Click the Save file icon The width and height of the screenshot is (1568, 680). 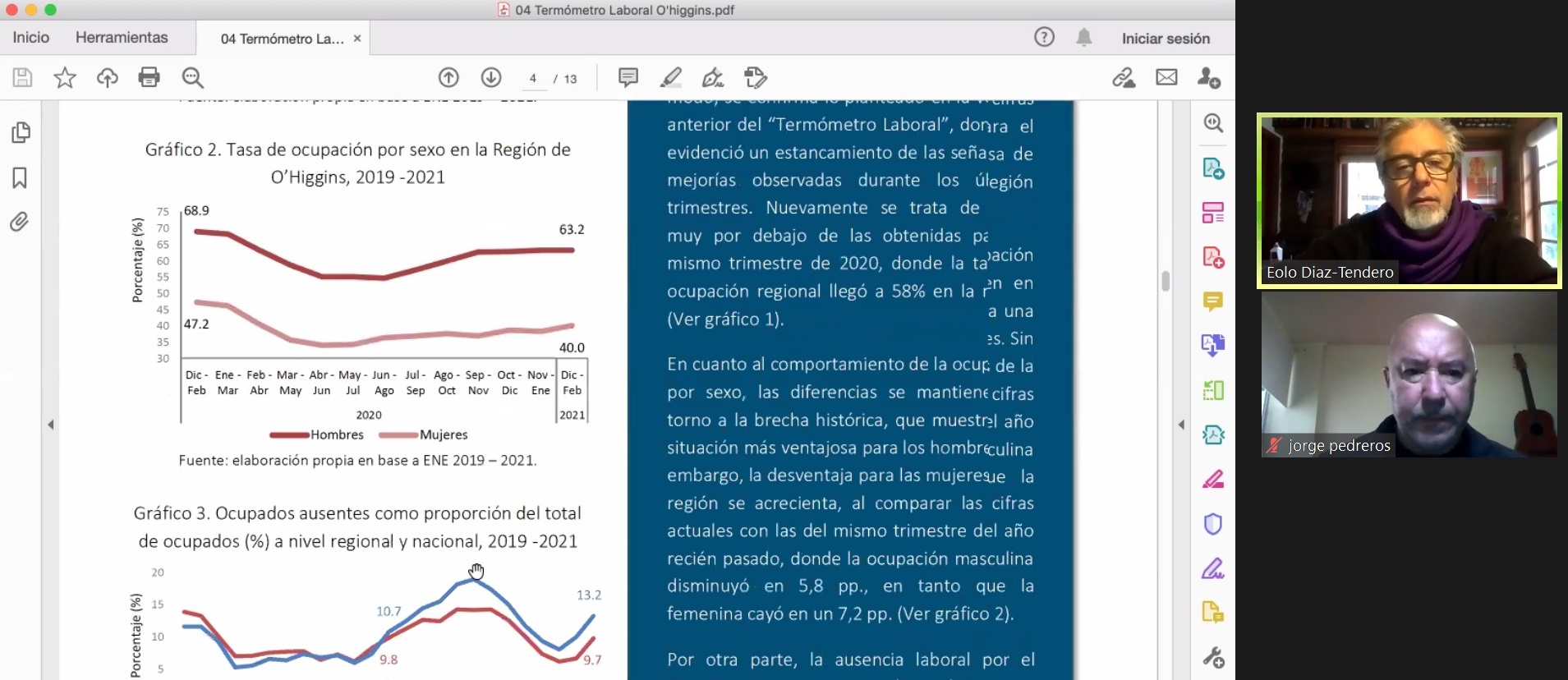(22, 78)
